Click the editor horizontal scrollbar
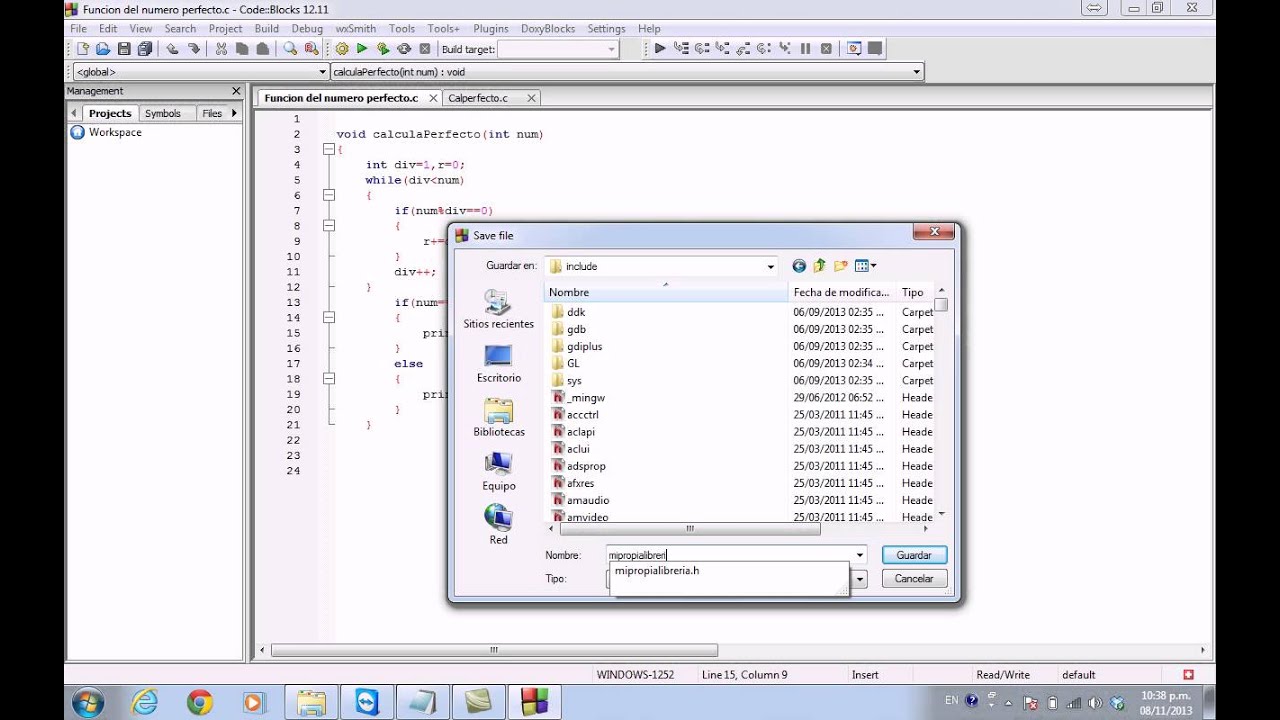The height and width of the screenshot is (720, 1280). [x=494, y=650]
